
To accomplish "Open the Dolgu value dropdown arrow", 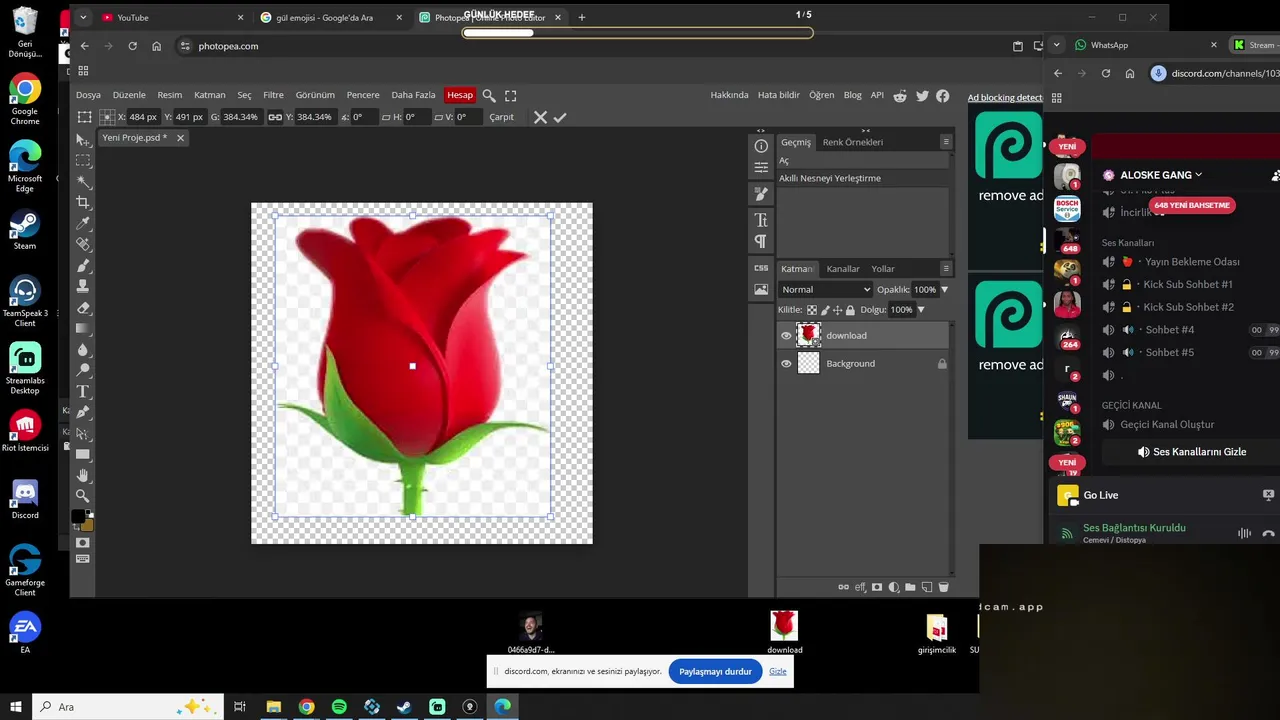I will coord(921,310).
